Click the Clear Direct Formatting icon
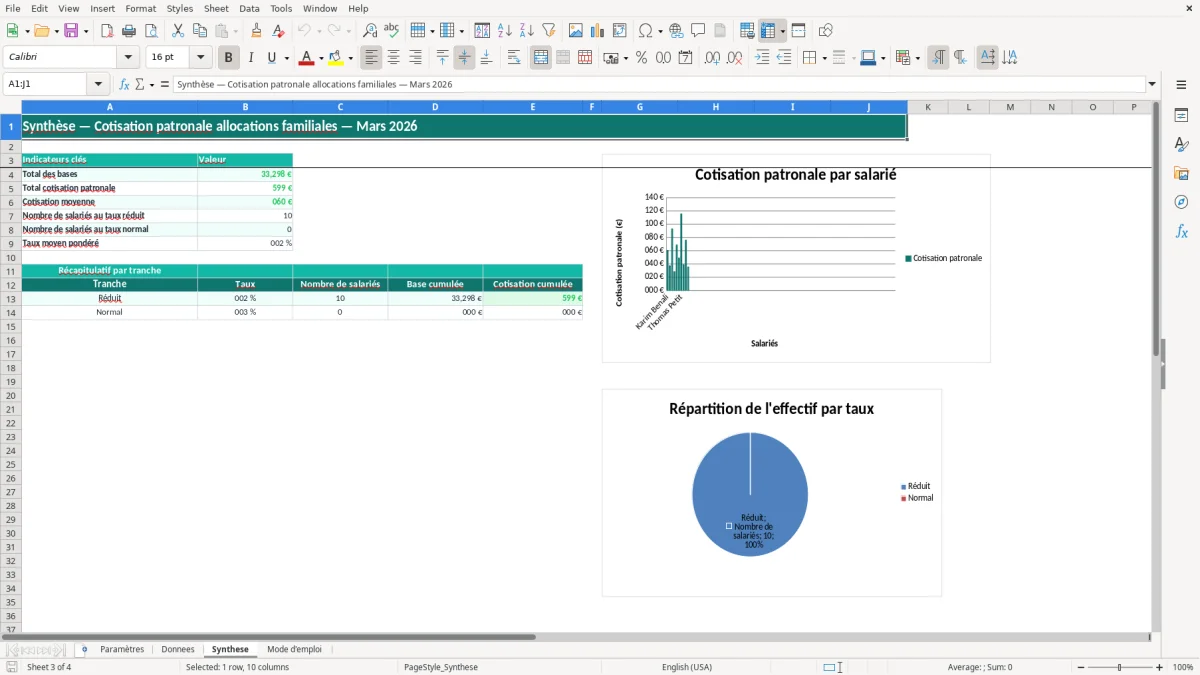 279,31
